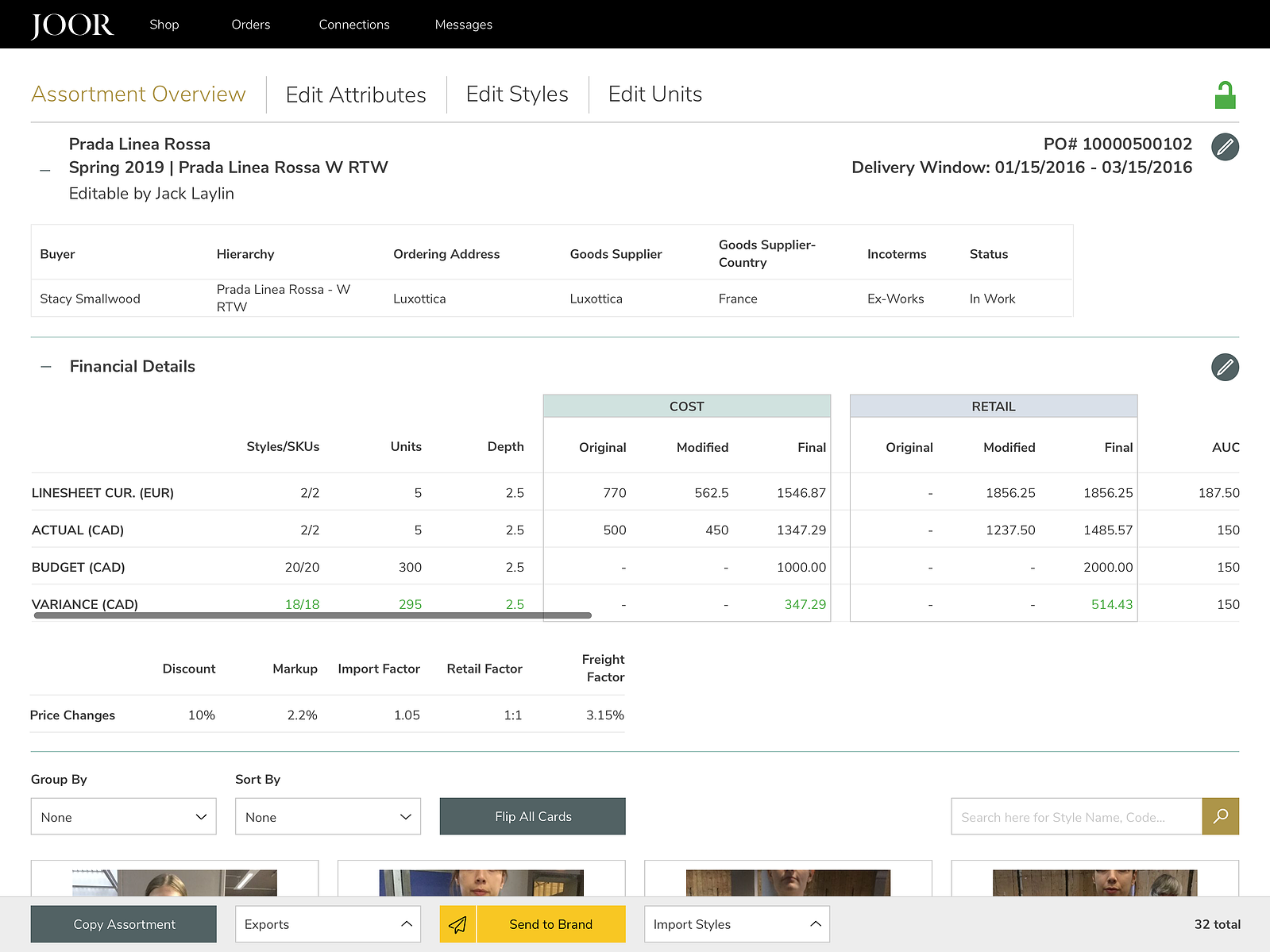Screen dimensions: 1270x952
Task: Click Send to Brand button
Action: [550, 924]
